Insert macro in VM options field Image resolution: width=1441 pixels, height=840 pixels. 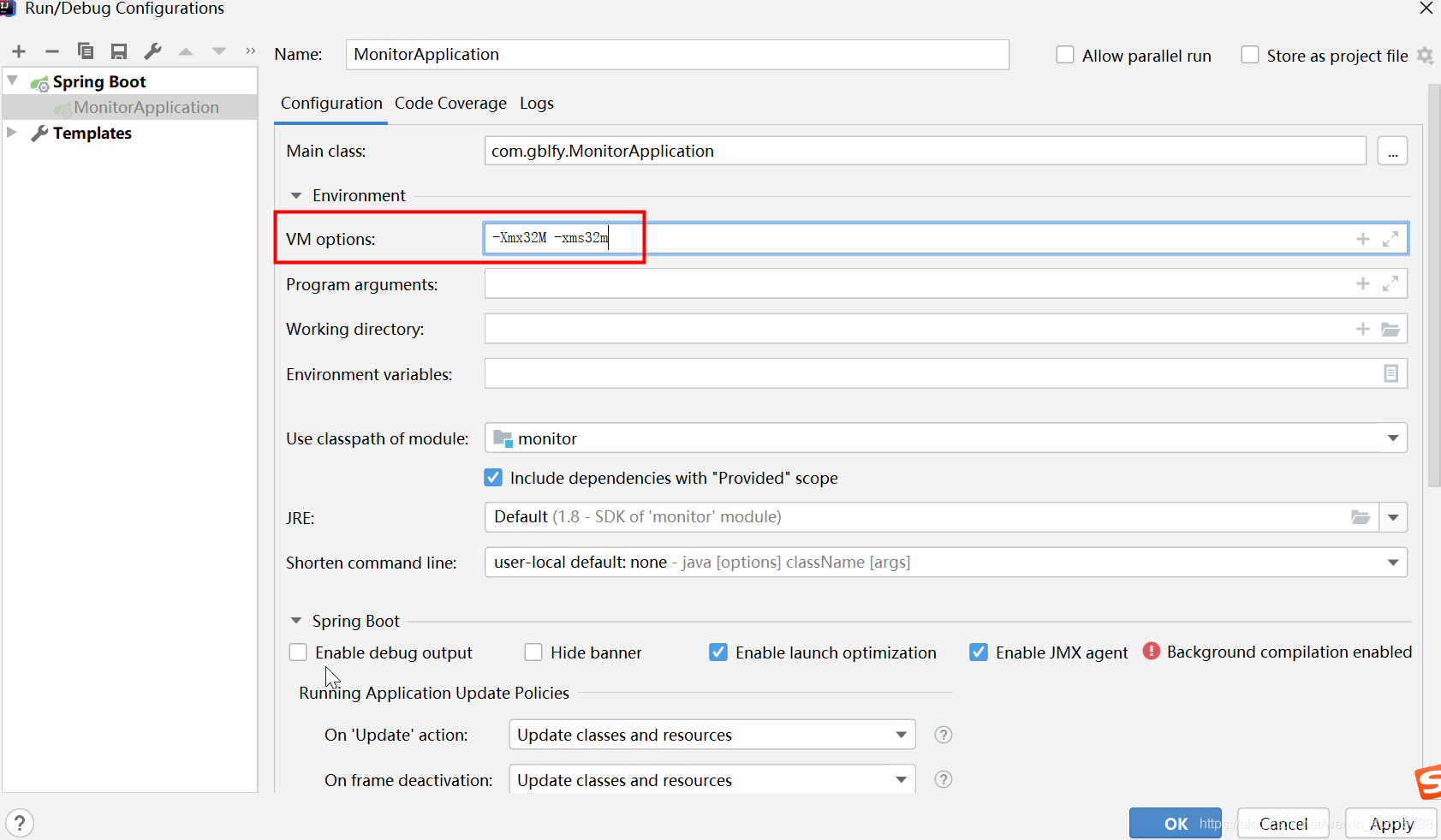(1363, 239)
